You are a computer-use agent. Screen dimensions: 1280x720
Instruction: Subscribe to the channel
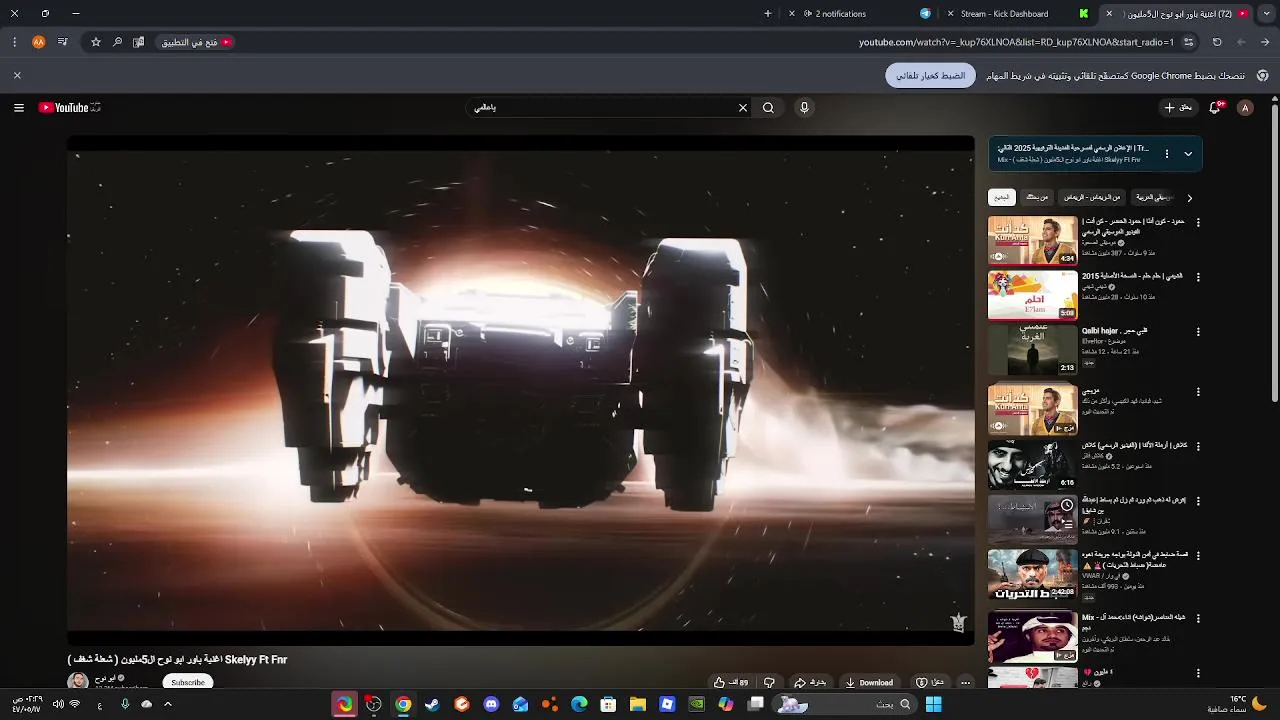[187, 682]
